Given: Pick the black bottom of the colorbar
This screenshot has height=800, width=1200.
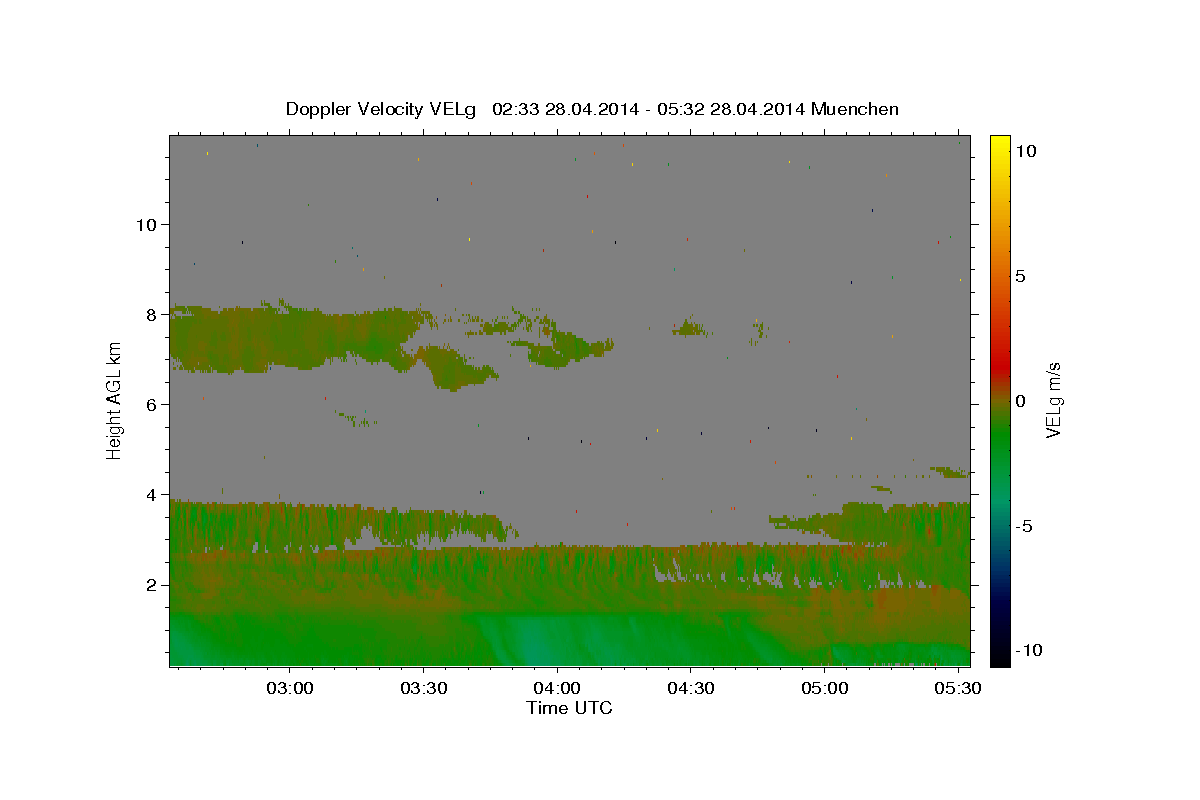Looking at the screenshot, I should click(x=999, y=653).
